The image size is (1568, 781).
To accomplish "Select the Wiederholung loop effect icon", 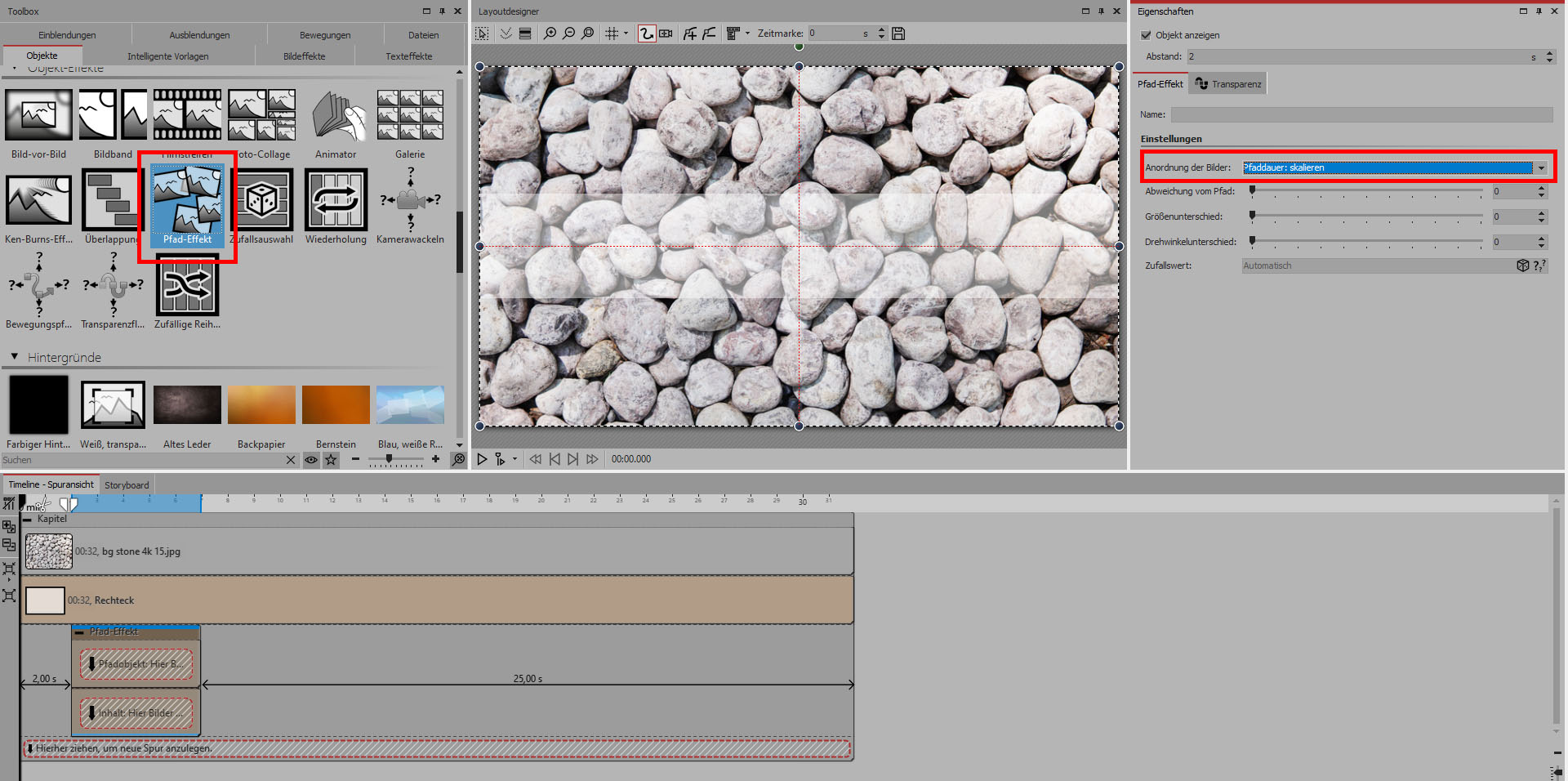I will point(336,200).
